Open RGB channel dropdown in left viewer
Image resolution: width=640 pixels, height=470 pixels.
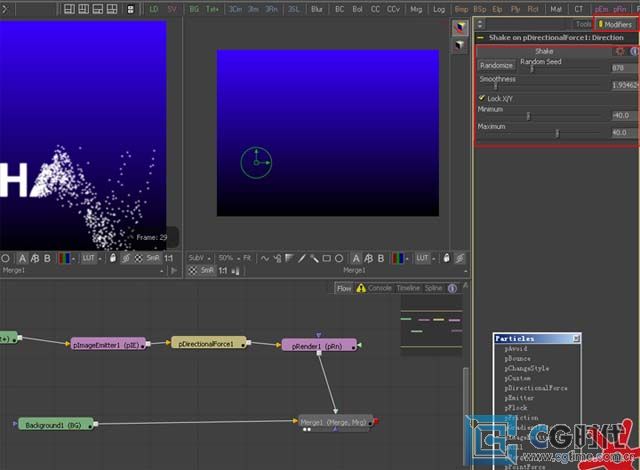point(67,259)
